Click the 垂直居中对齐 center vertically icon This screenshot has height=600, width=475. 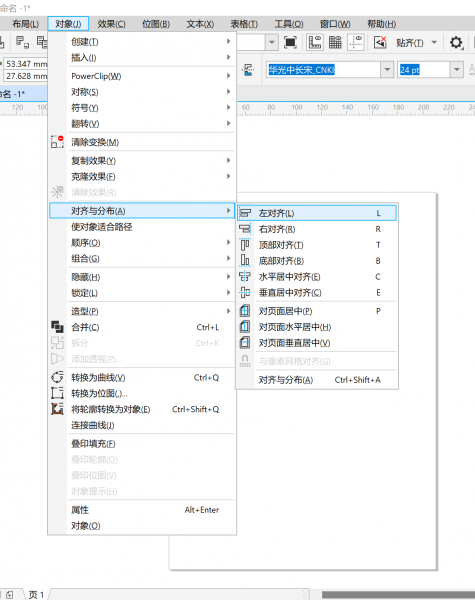pyautogui.click(x=245, y=293)
